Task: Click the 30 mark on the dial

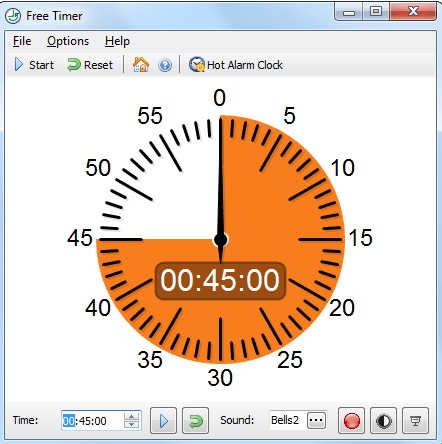Action: coord(220,378)
